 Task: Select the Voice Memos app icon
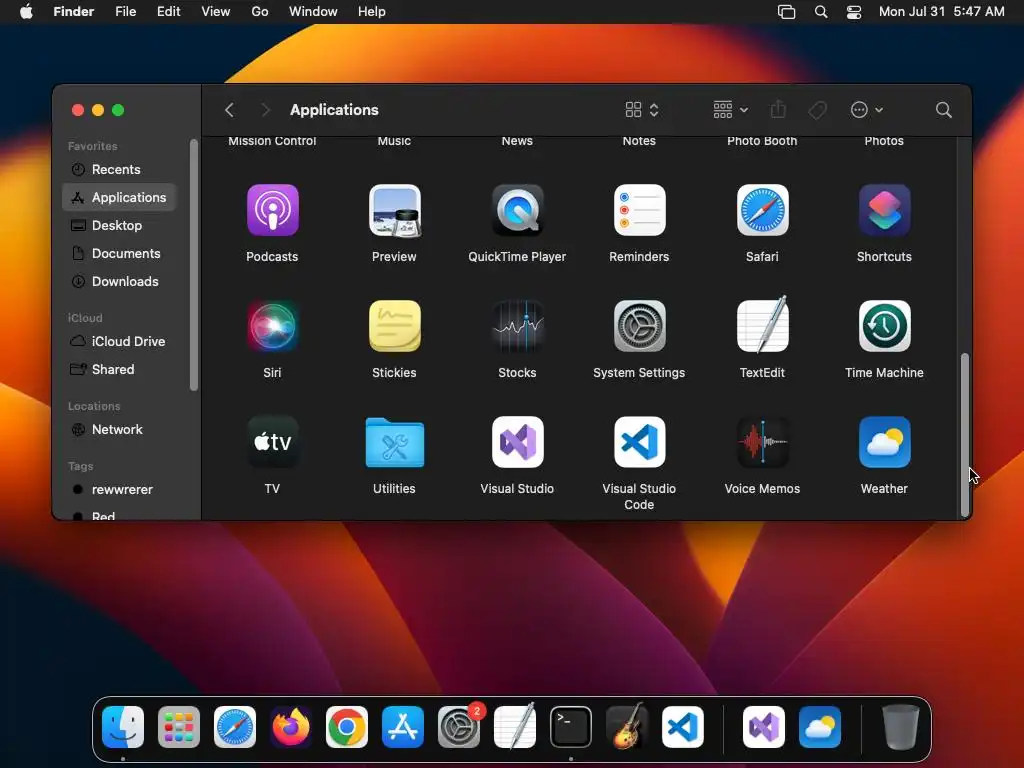[762, 442]
